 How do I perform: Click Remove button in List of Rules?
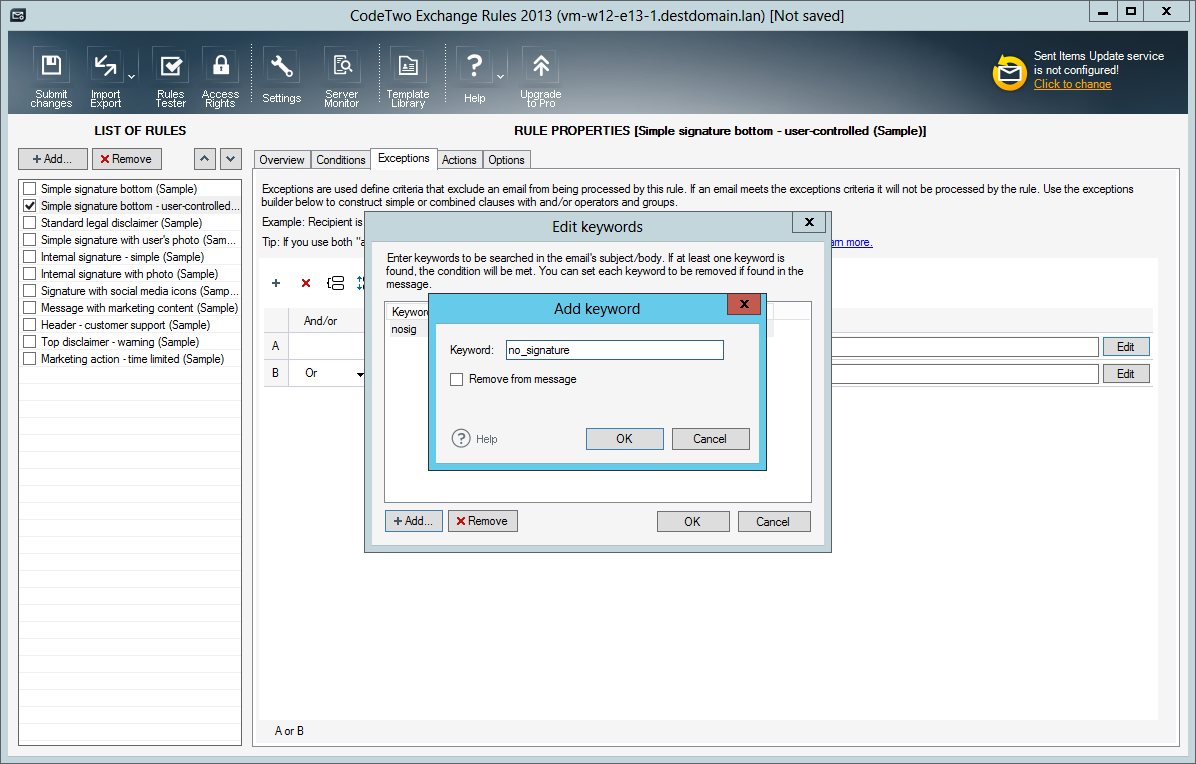click(x=127, y=159)
